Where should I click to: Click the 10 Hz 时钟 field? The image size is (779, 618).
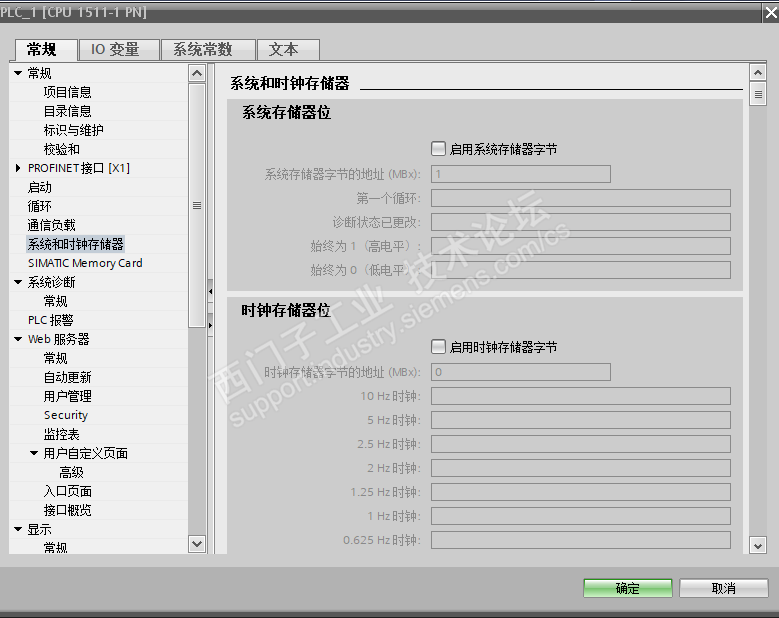(581, 396)
